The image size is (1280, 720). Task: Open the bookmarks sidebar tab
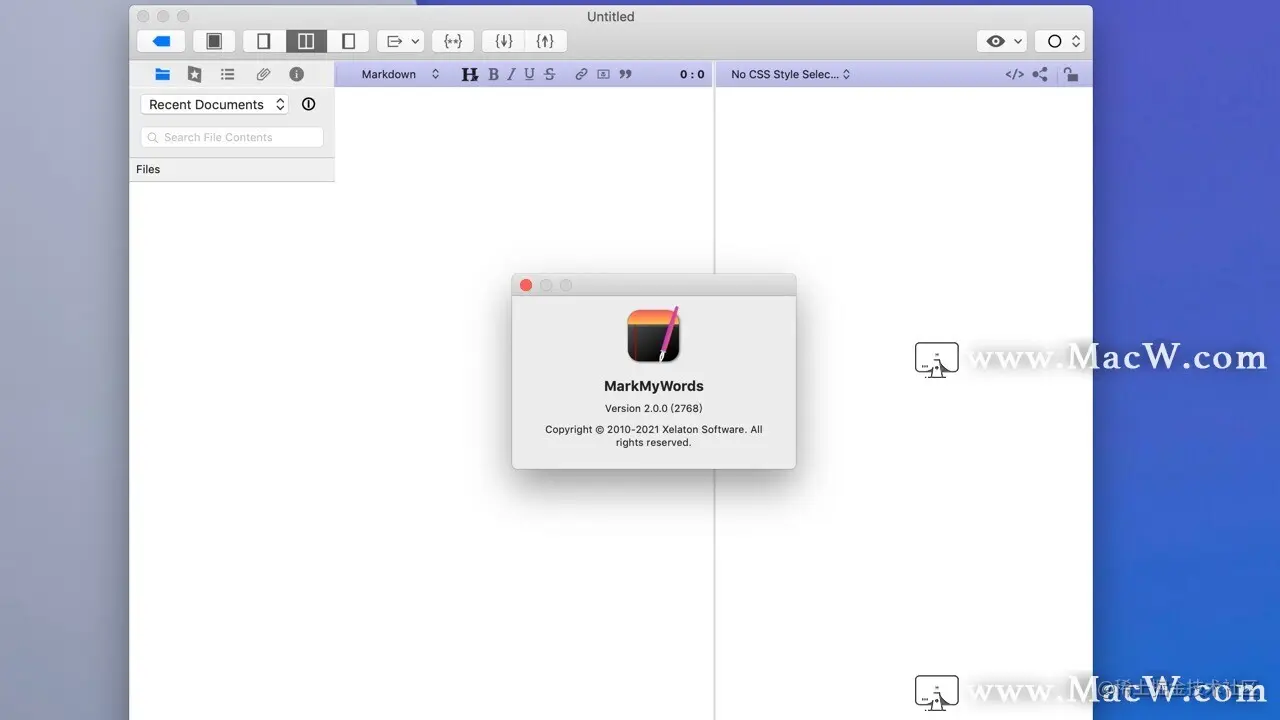point(194,74)
